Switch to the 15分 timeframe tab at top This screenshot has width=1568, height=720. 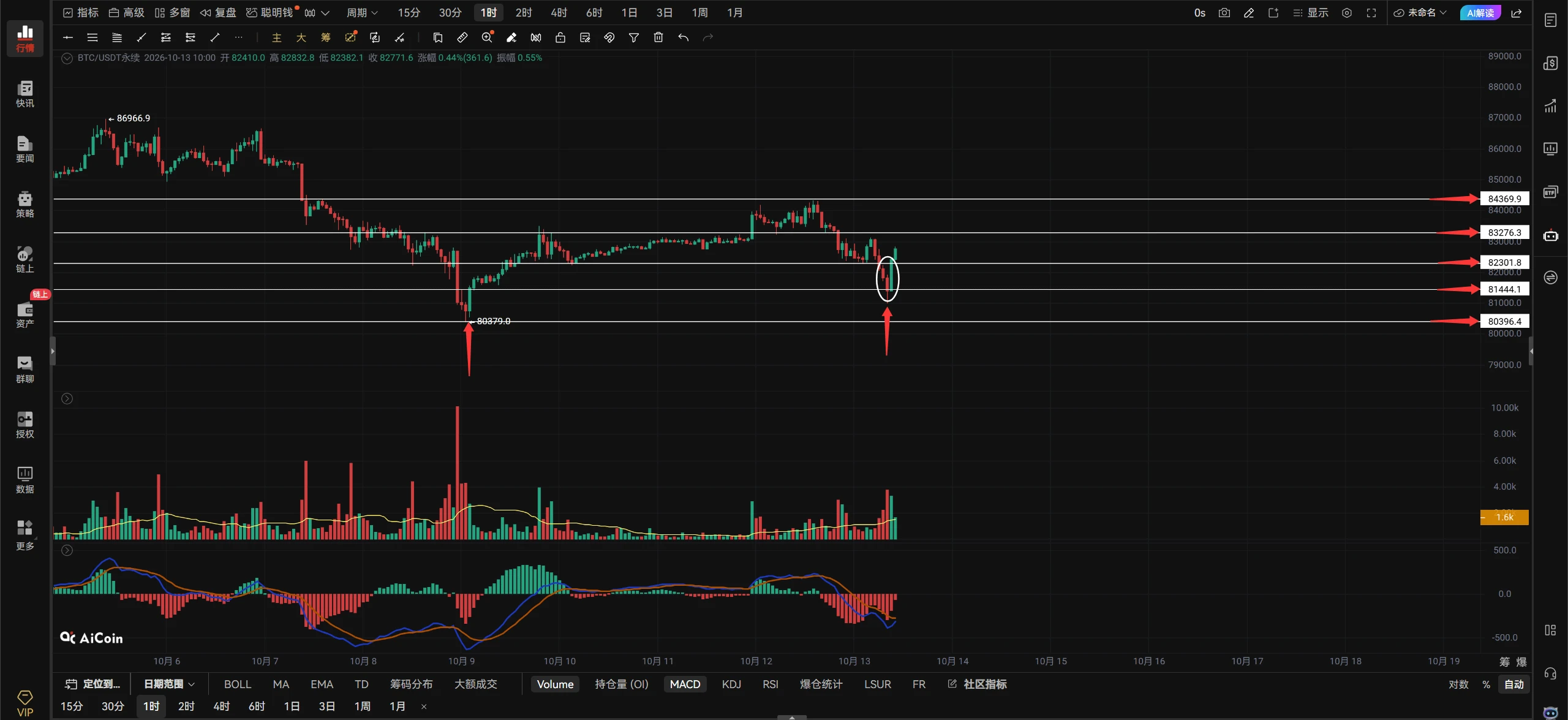[x=409, y=13]
